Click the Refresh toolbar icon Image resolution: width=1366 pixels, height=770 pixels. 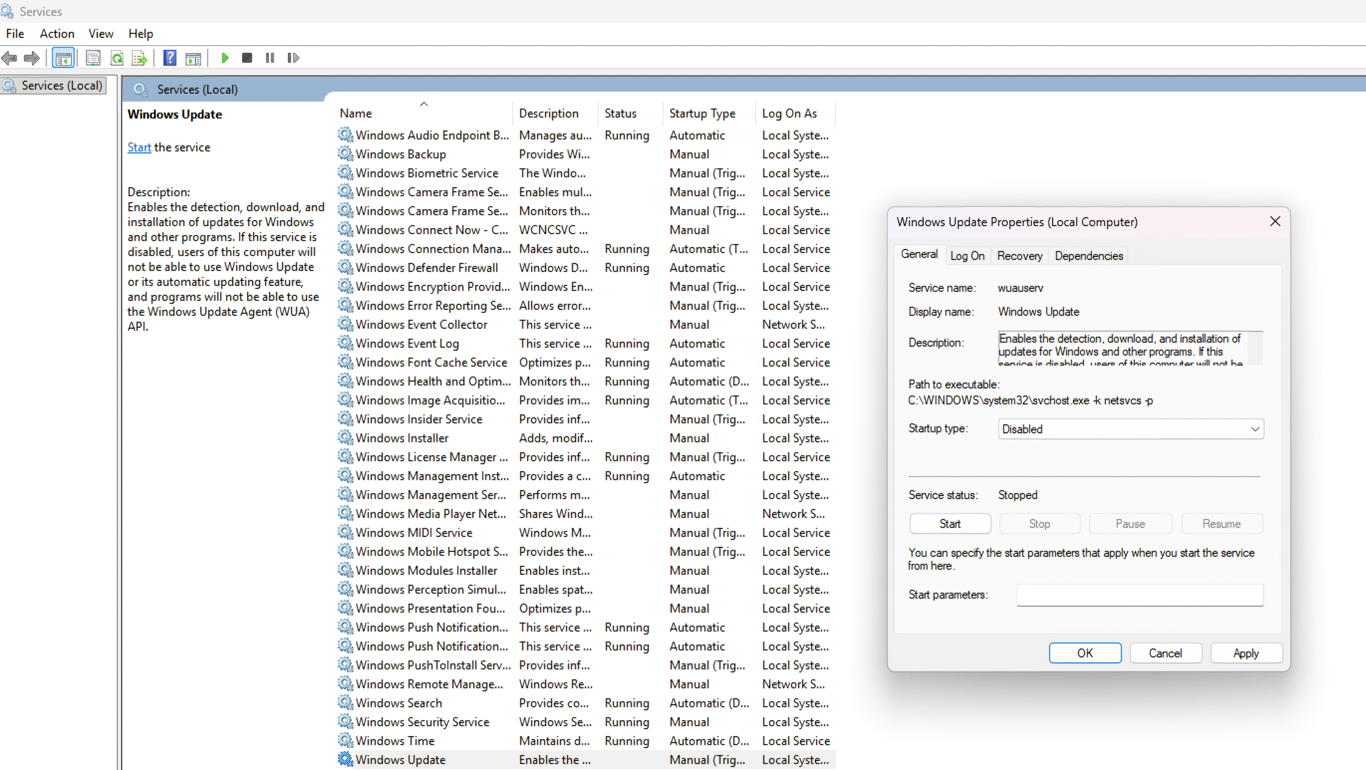point(117,58)
